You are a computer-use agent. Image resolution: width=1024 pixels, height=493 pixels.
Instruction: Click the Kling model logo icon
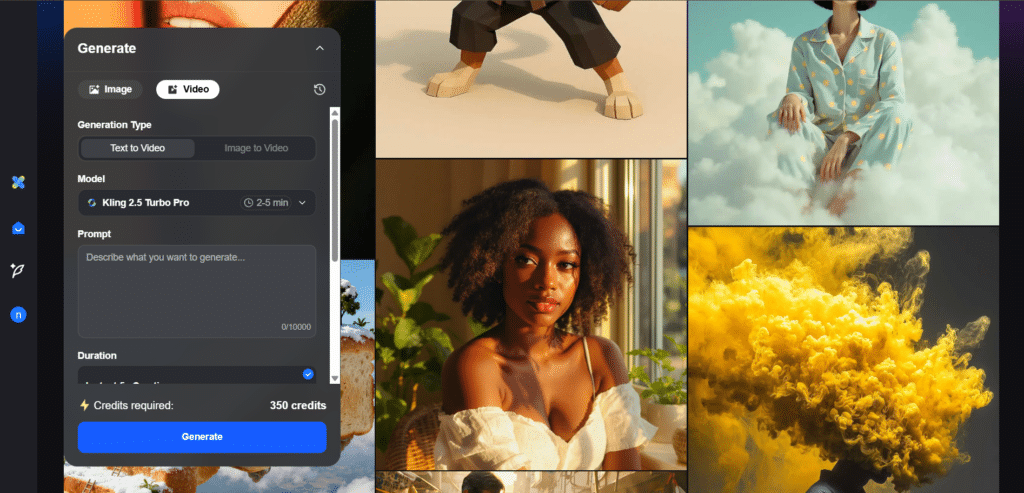tap(92, 203)
